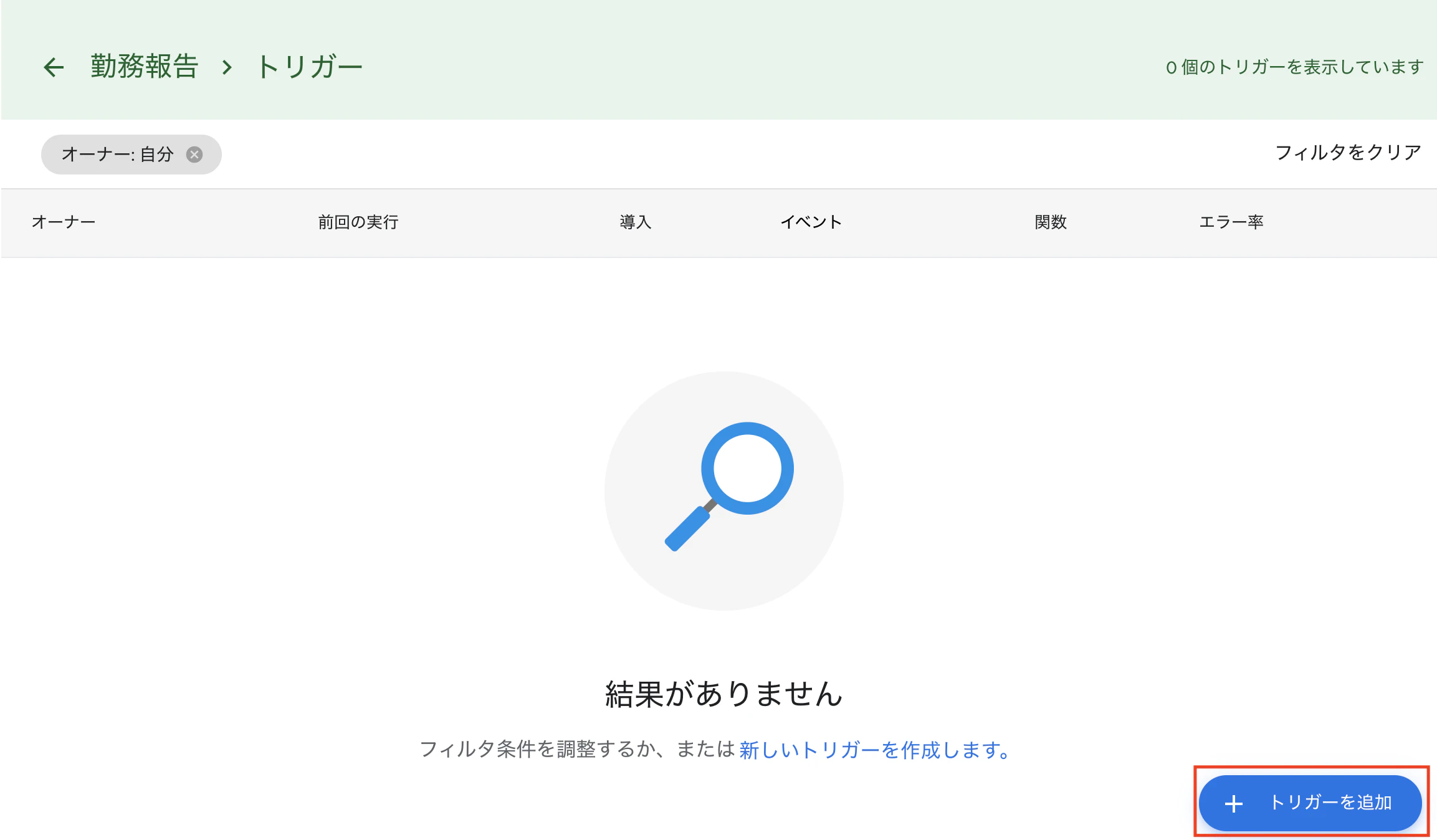
Task: Click the イベント column header
Action: point(811,222)
